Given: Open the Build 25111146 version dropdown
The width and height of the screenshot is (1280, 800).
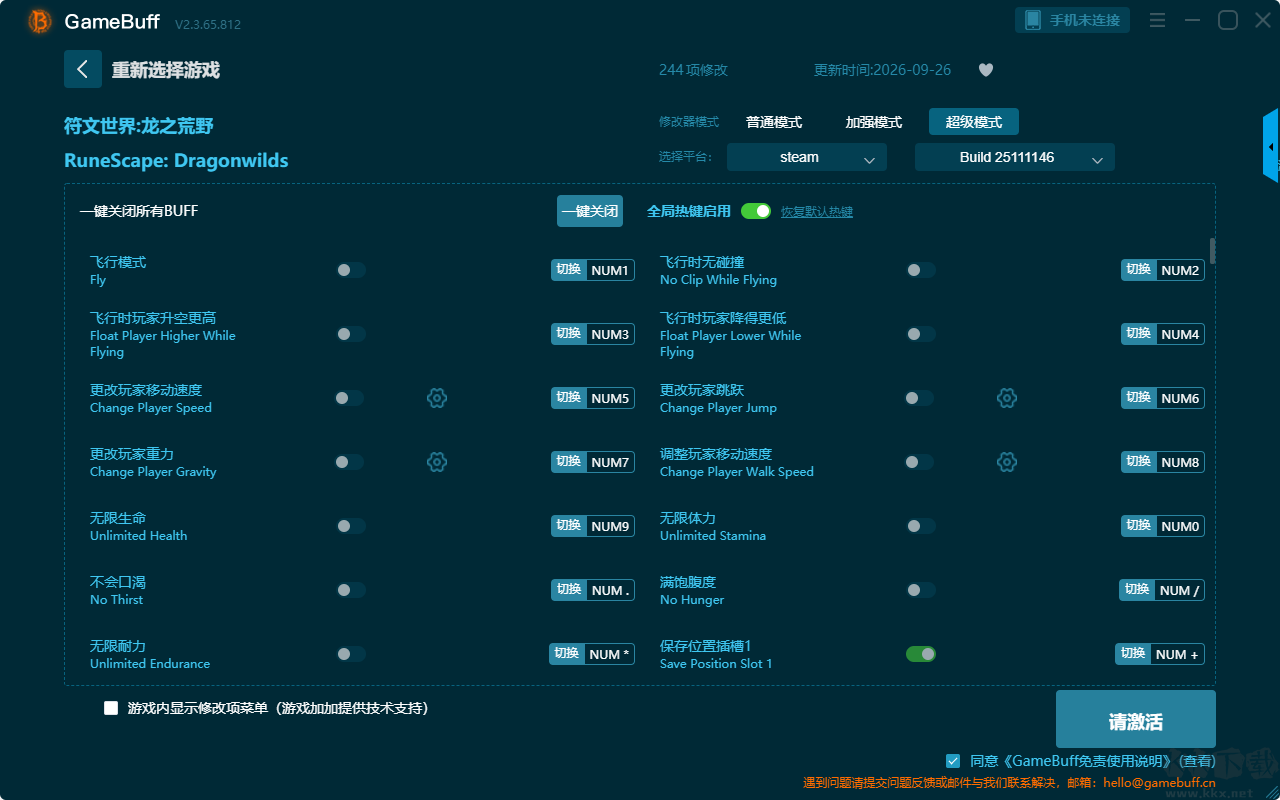Looking at the screenshot, I should (1015, 157).
